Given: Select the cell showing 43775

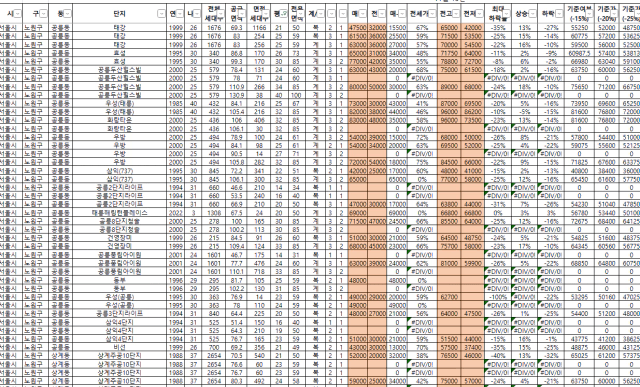Looking at the screenshot, I should pos(579,338).
